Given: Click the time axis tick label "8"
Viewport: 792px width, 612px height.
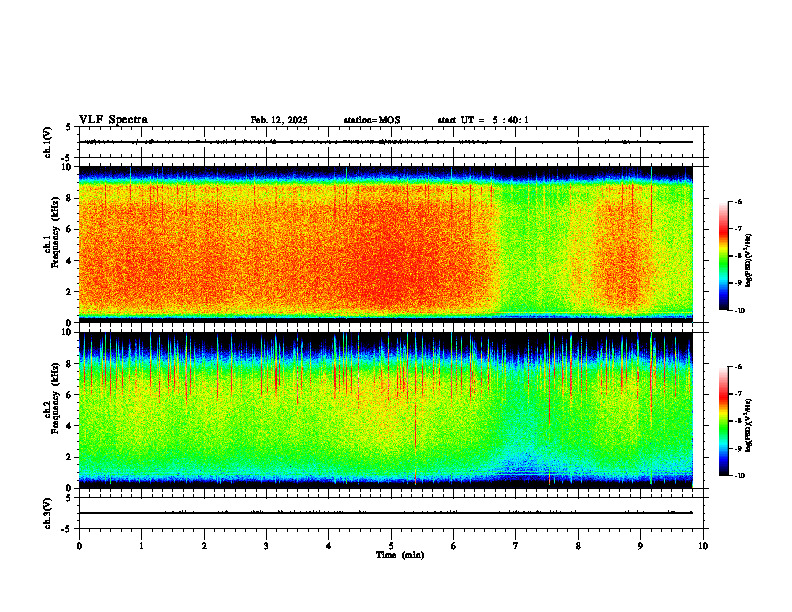Looking at the screenshot, I should pos(578,546).
